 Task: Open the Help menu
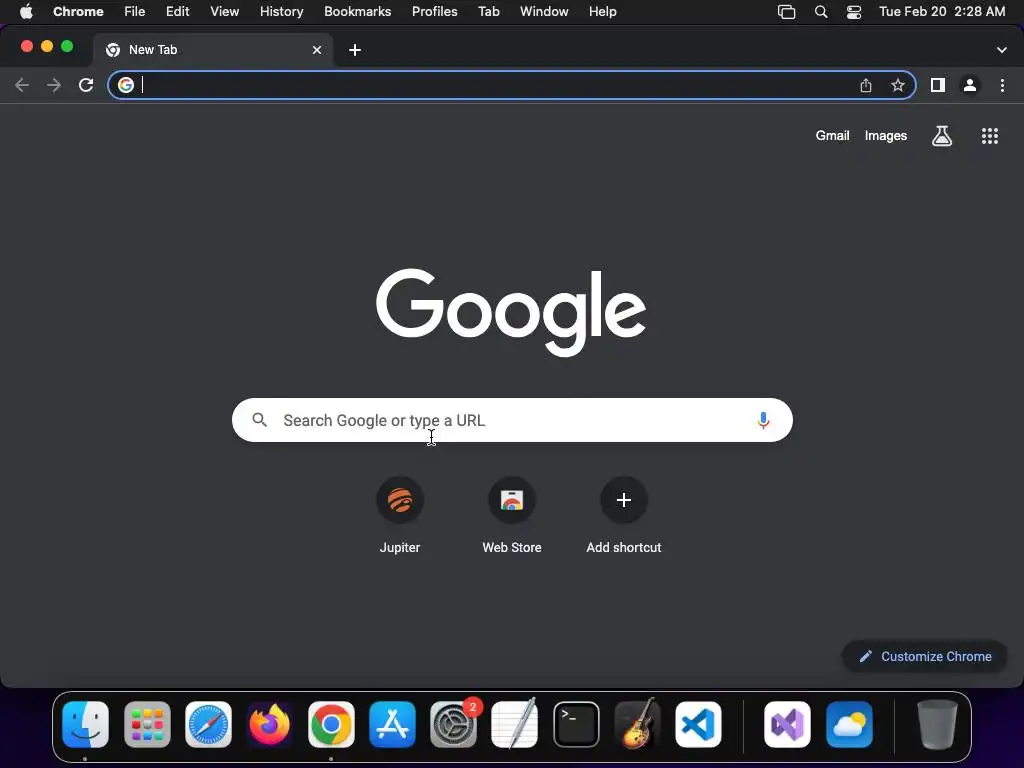603,12
